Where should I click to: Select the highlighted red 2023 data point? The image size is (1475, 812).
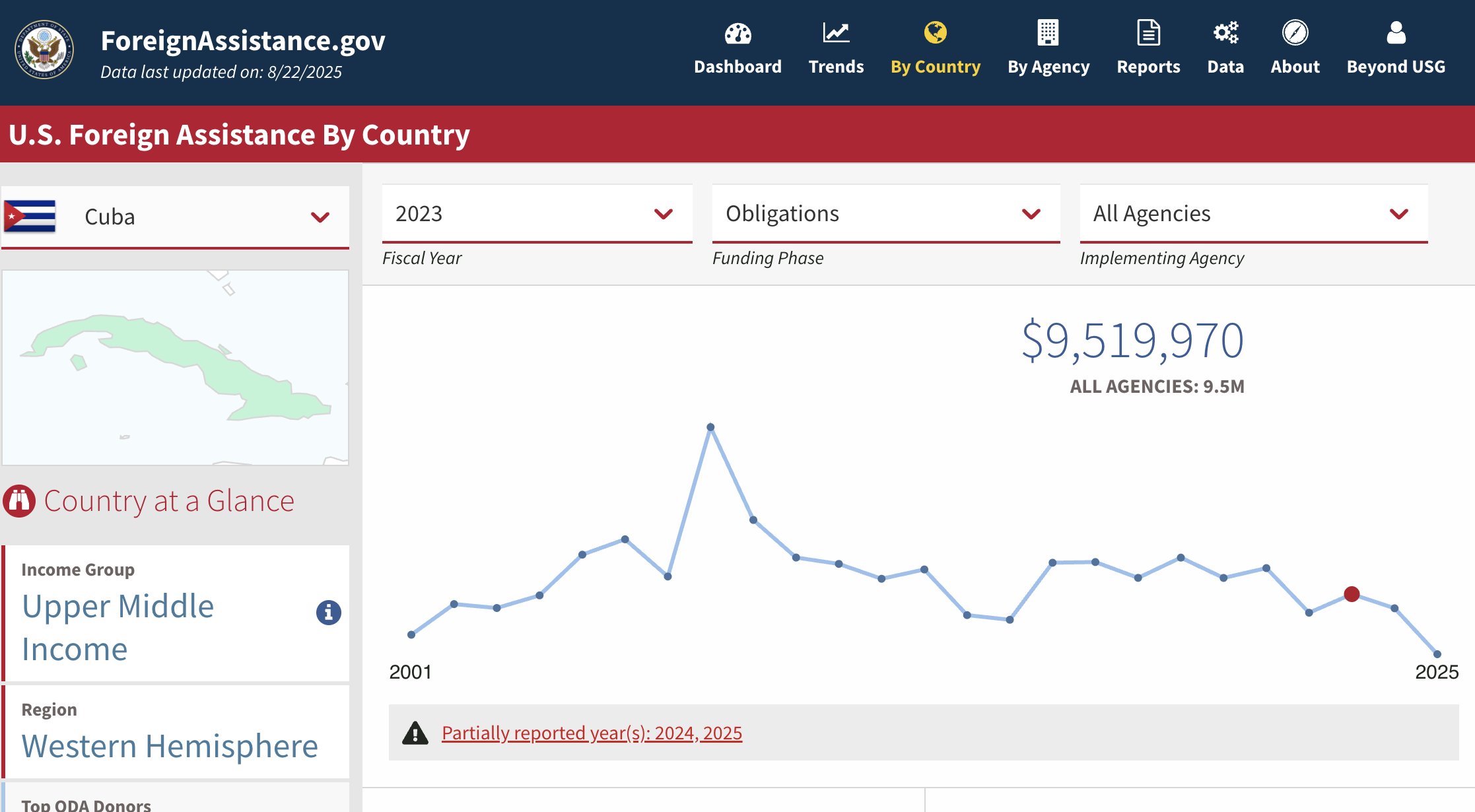[1352, 594]
